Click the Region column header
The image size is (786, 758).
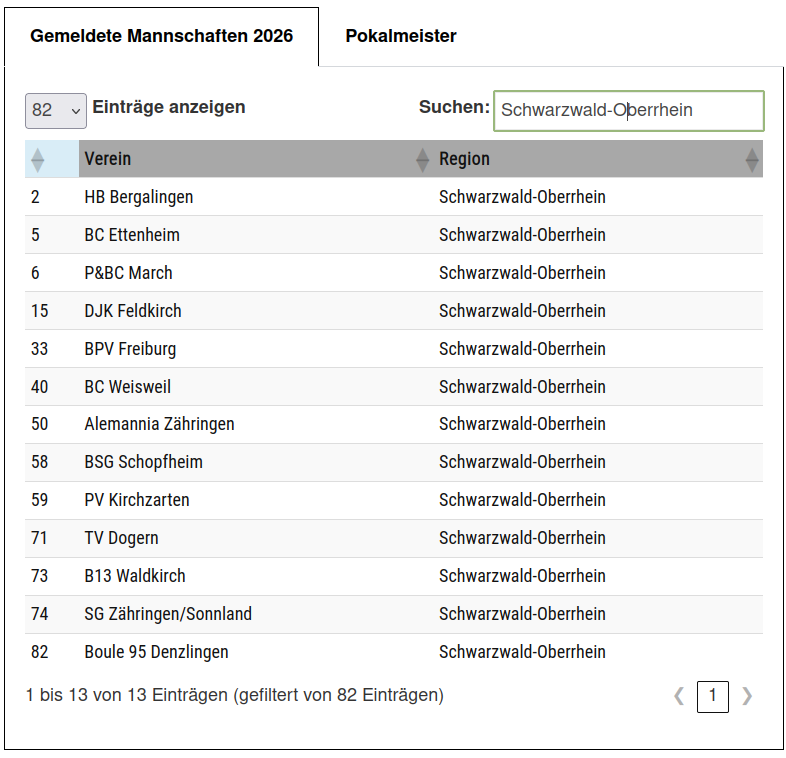click(x=464, y=159)
